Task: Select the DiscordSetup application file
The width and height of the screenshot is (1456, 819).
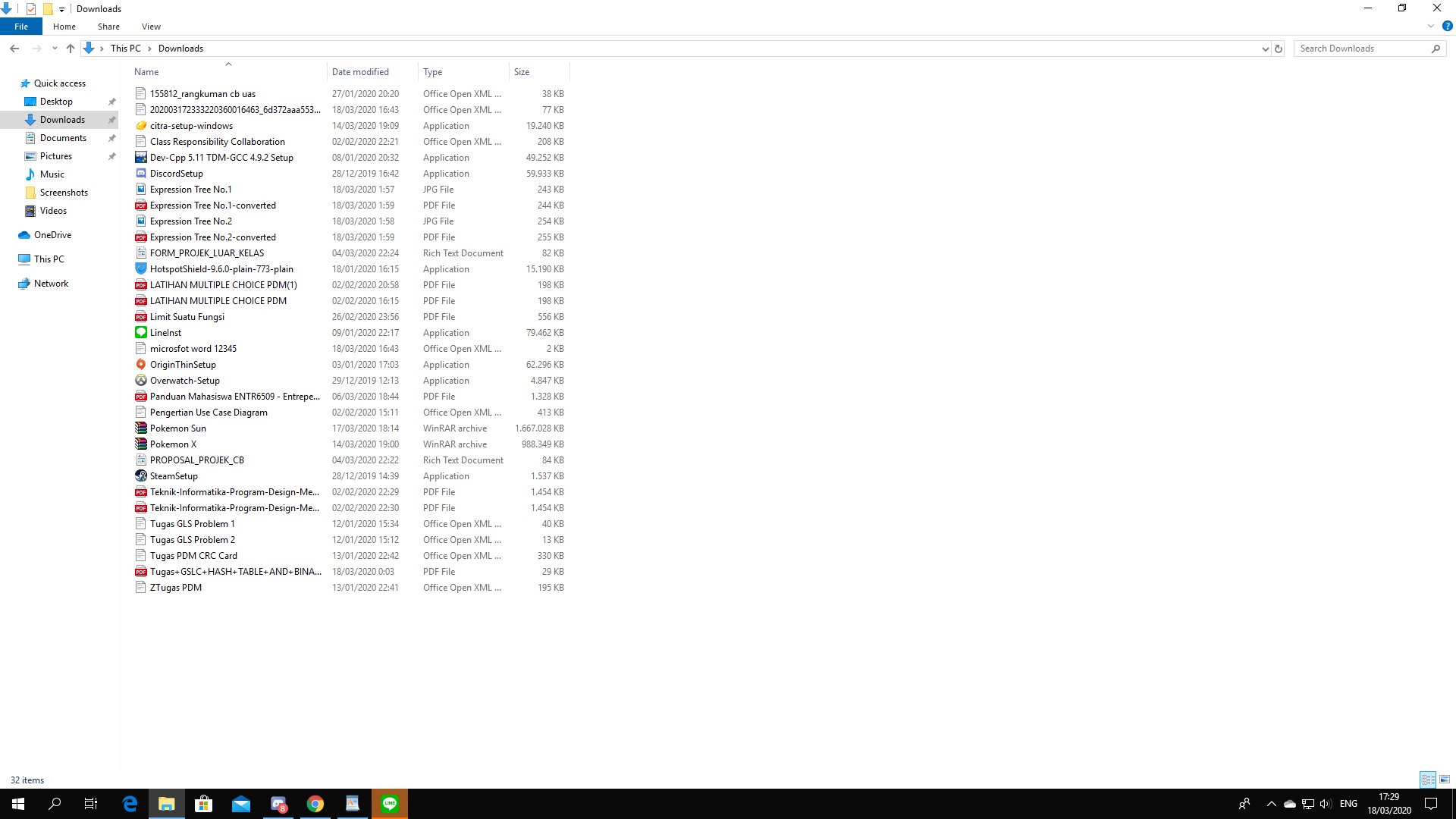Action: tap(176, 174)
